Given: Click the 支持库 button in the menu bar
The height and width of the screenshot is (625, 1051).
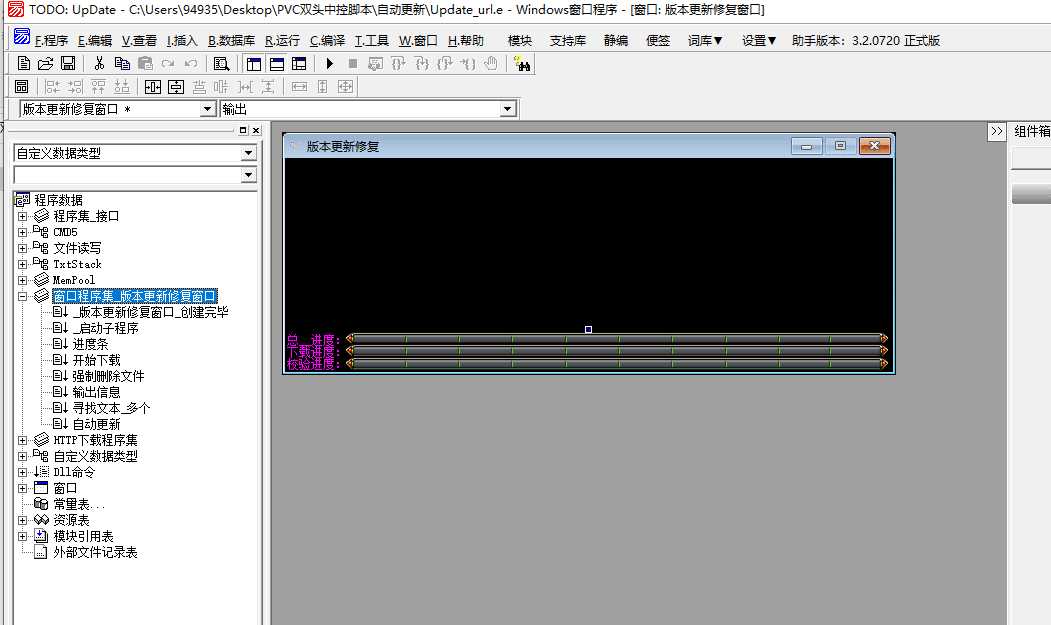Looking at the screenshot, I should coord(568,41).
